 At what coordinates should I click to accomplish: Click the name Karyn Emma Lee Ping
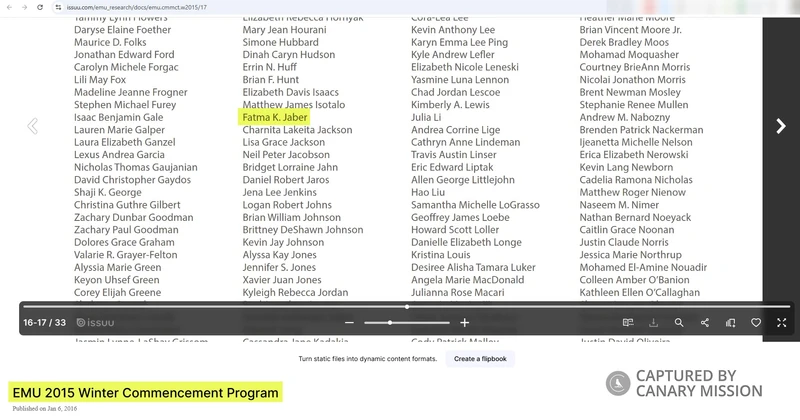459,42
